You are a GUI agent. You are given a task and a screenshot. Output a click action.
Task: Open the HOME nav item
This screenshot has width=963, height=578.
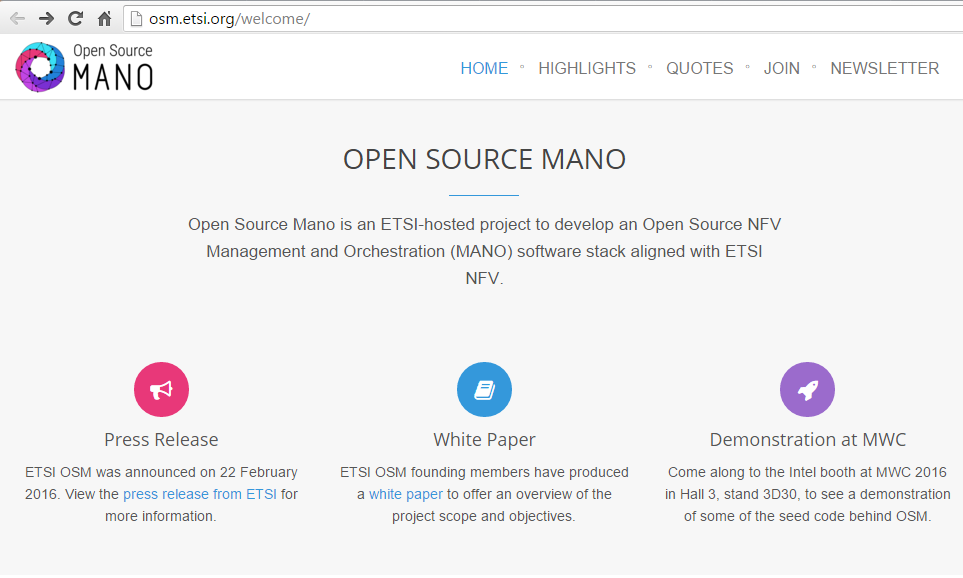pos(484,68)
